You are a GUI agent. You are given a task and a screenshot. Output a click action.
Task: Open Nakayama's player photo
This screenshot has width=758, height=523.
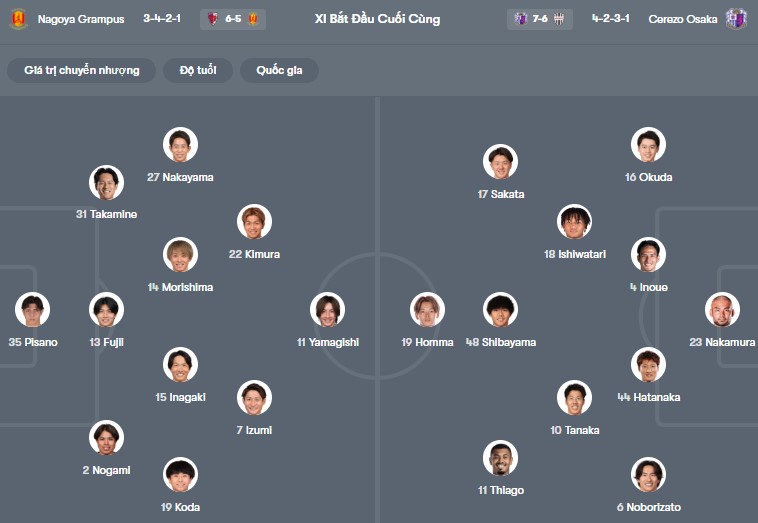180,145
